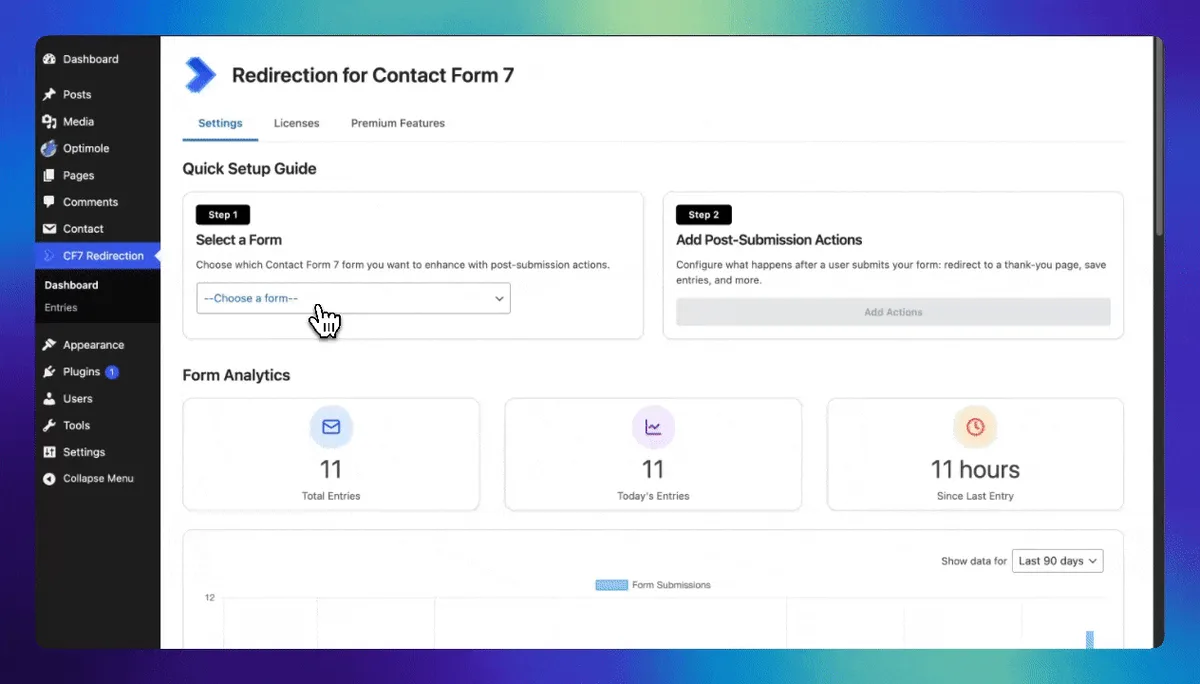Open the Entries submenu link
This screenshot has width=1200, height=684.
point(61,307)
